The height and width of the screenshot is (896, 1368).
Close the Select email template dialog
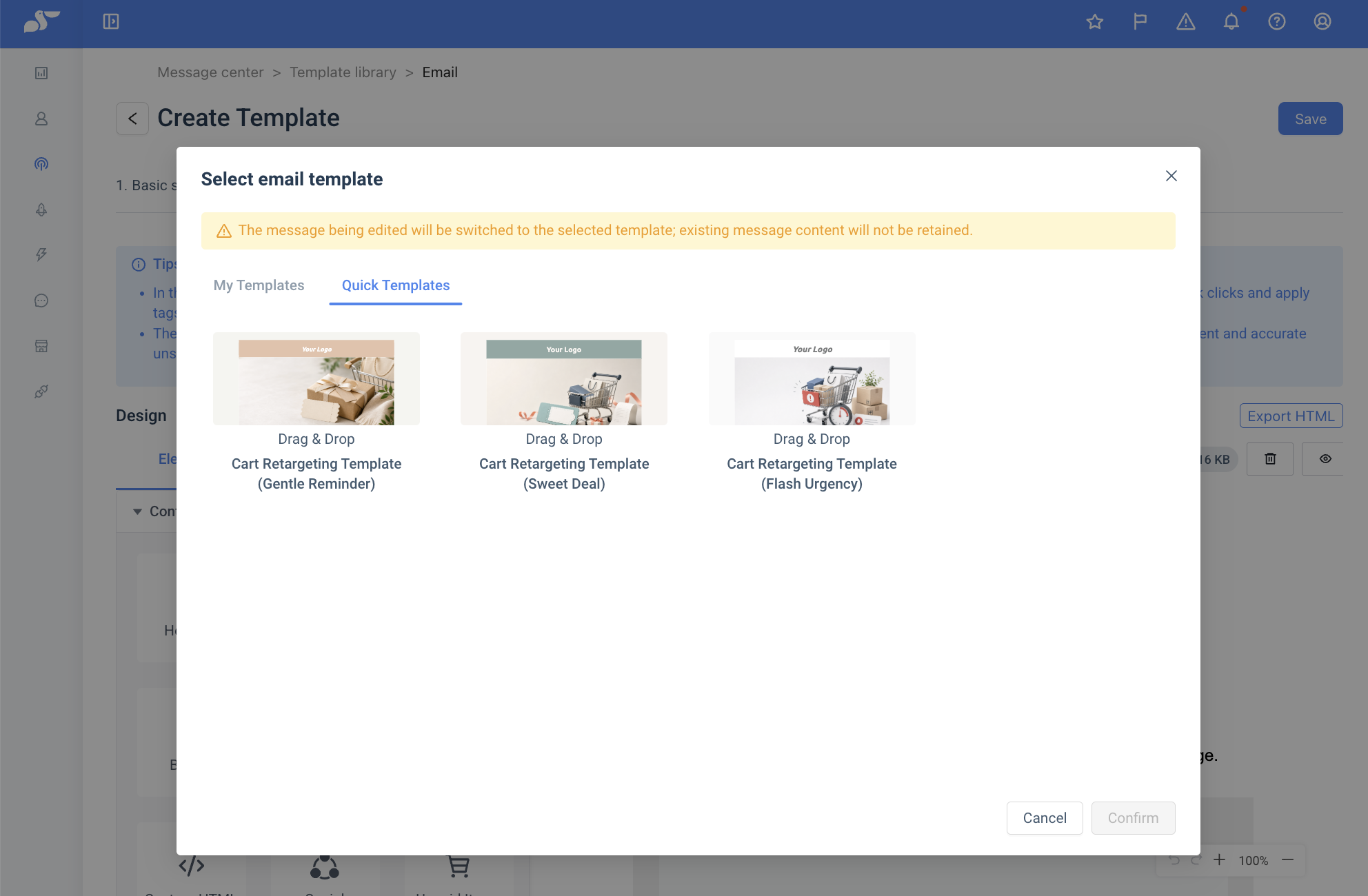point(1171,176)
